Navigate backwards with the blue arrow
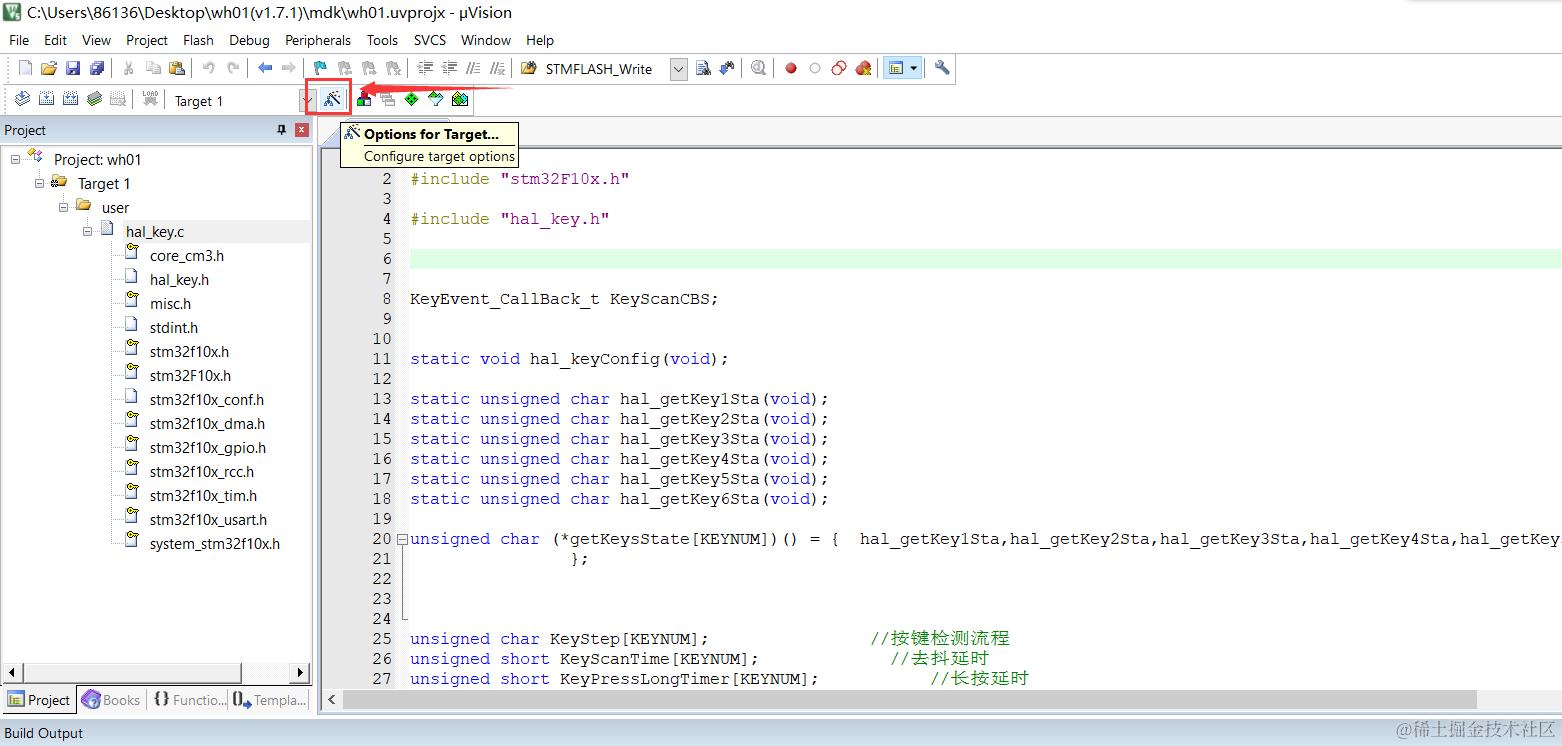Image resolution: width=1562 pixels, height=746 pixels. 265,68
